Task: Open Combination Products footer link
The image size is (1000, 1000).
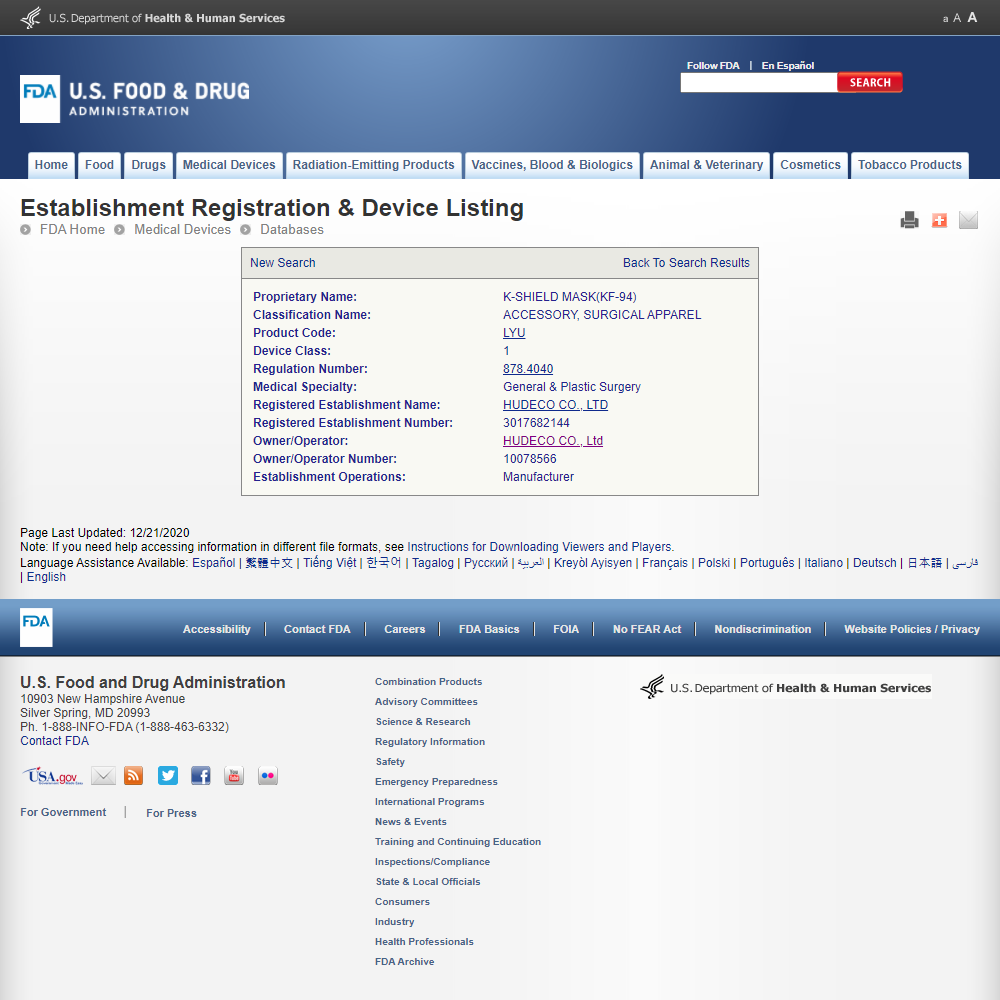Action: (x=429, y=681)
